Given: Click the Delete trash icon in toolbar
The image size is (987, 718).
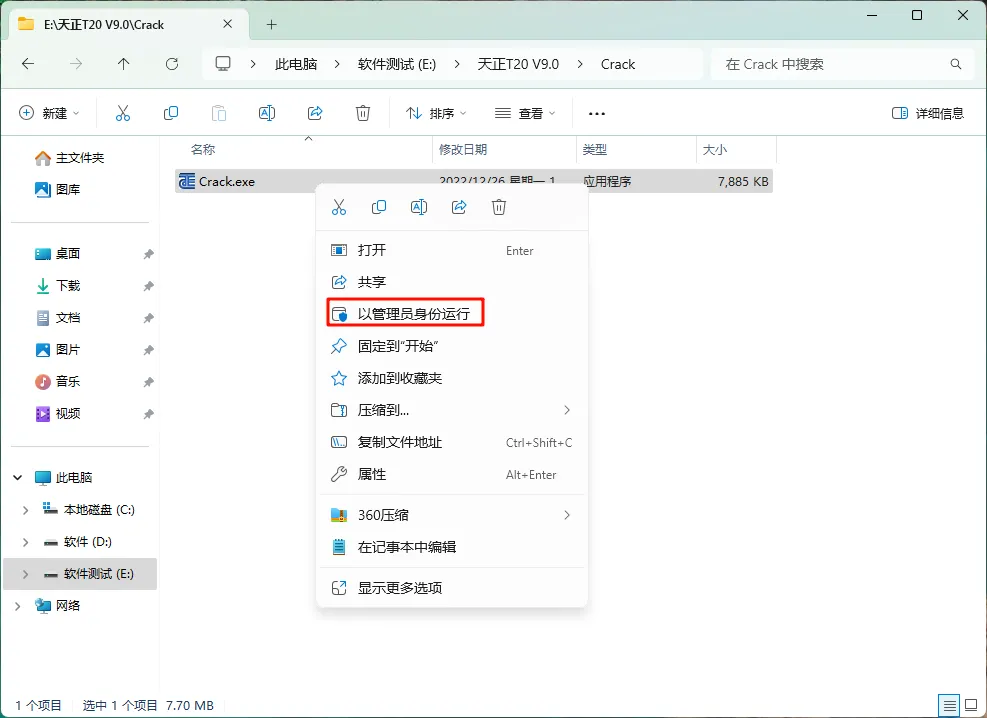Looking at the screenshot, I should coord(363,113).
